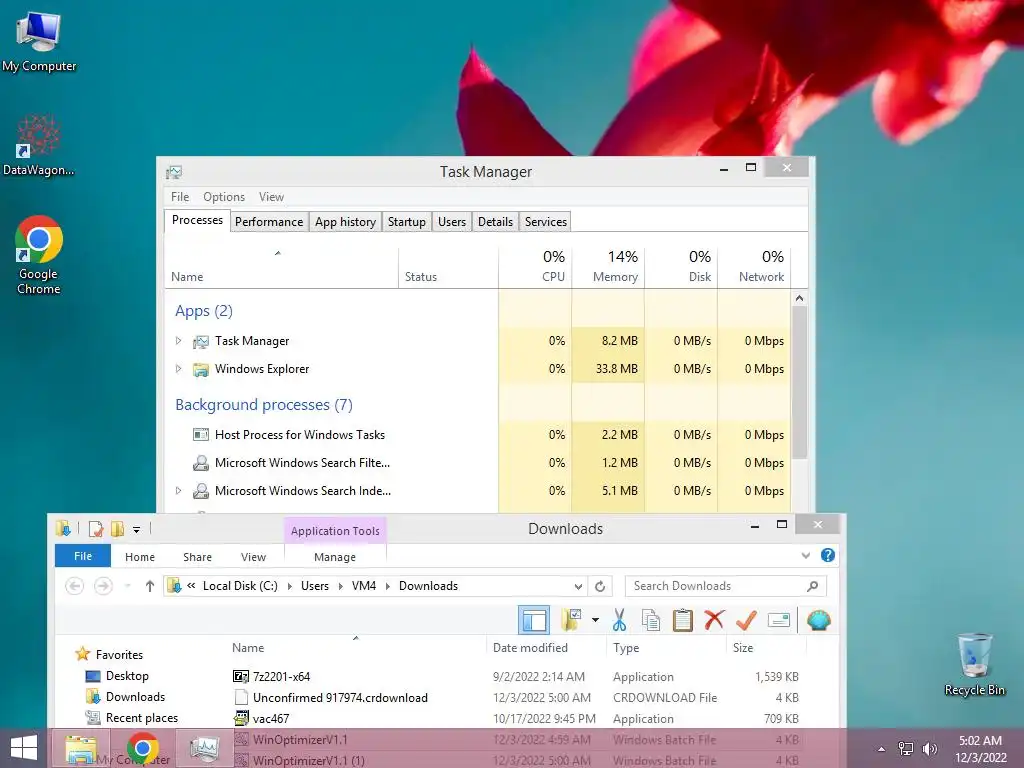Viewport: 1024px width, 768px height.
Task: Sort files by the Type column
Action: [626, 648]
